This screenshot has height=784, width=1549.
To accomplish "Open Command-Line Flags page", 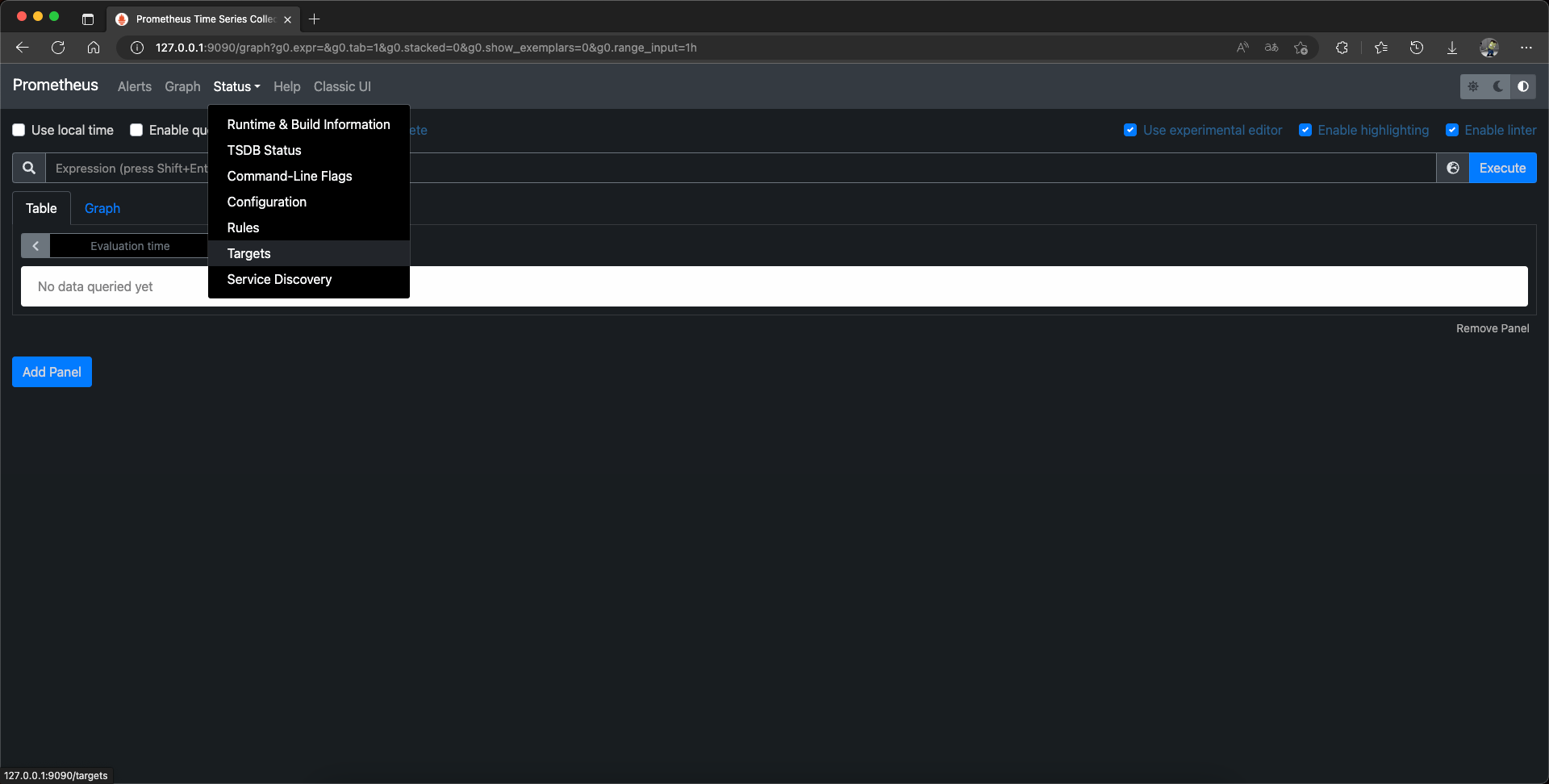I will 309,176.
